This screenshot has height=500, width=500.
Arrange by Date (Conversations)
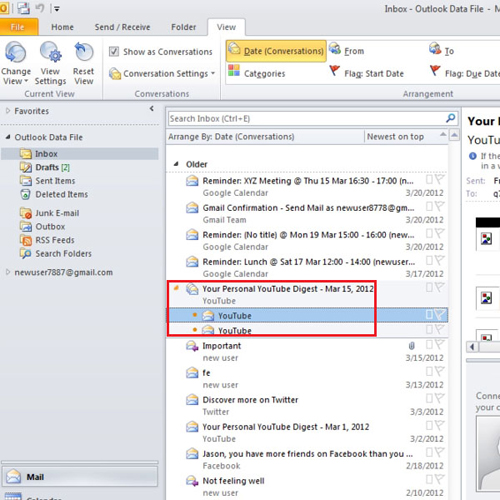[x=276, y=51]
